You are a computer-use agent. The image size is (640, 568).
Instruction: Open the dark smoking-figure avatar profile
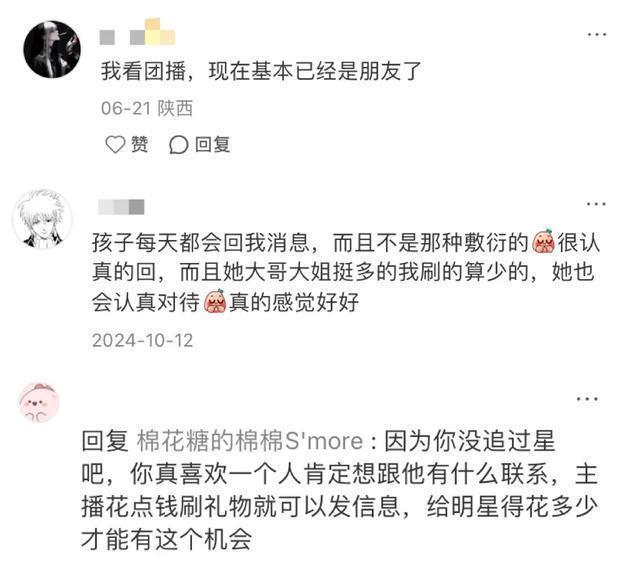tap(52, 49)
